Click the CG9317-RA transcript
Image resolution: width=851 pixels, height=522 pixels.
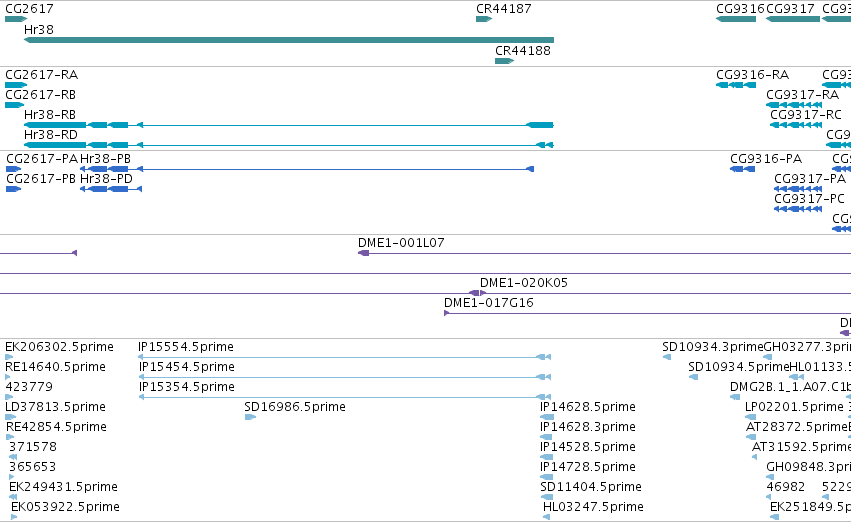pos(793,105)
